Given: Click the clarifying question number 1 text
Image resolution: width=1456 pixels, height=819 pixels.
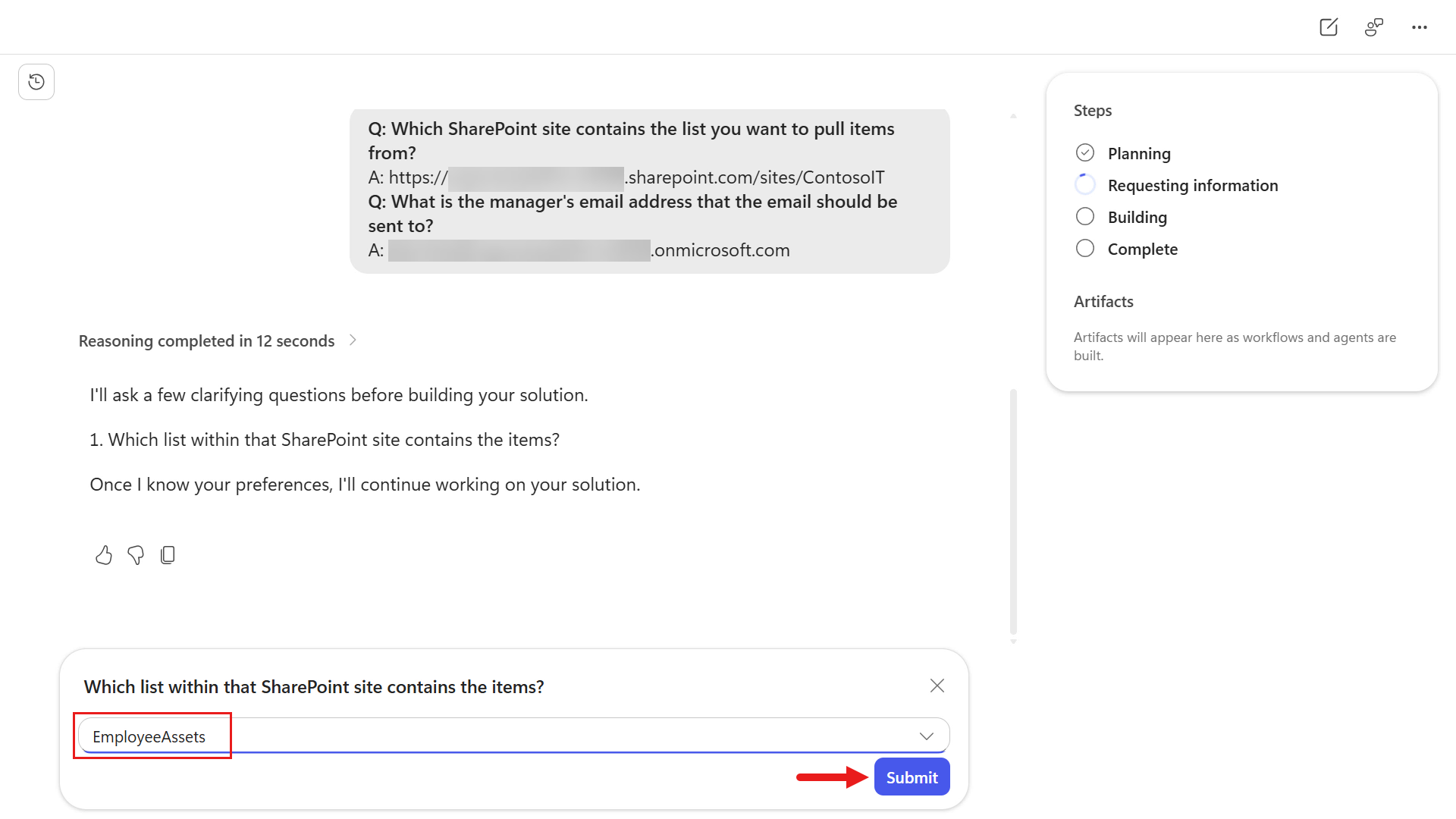Looking at the screenshot, I should 325,440.
